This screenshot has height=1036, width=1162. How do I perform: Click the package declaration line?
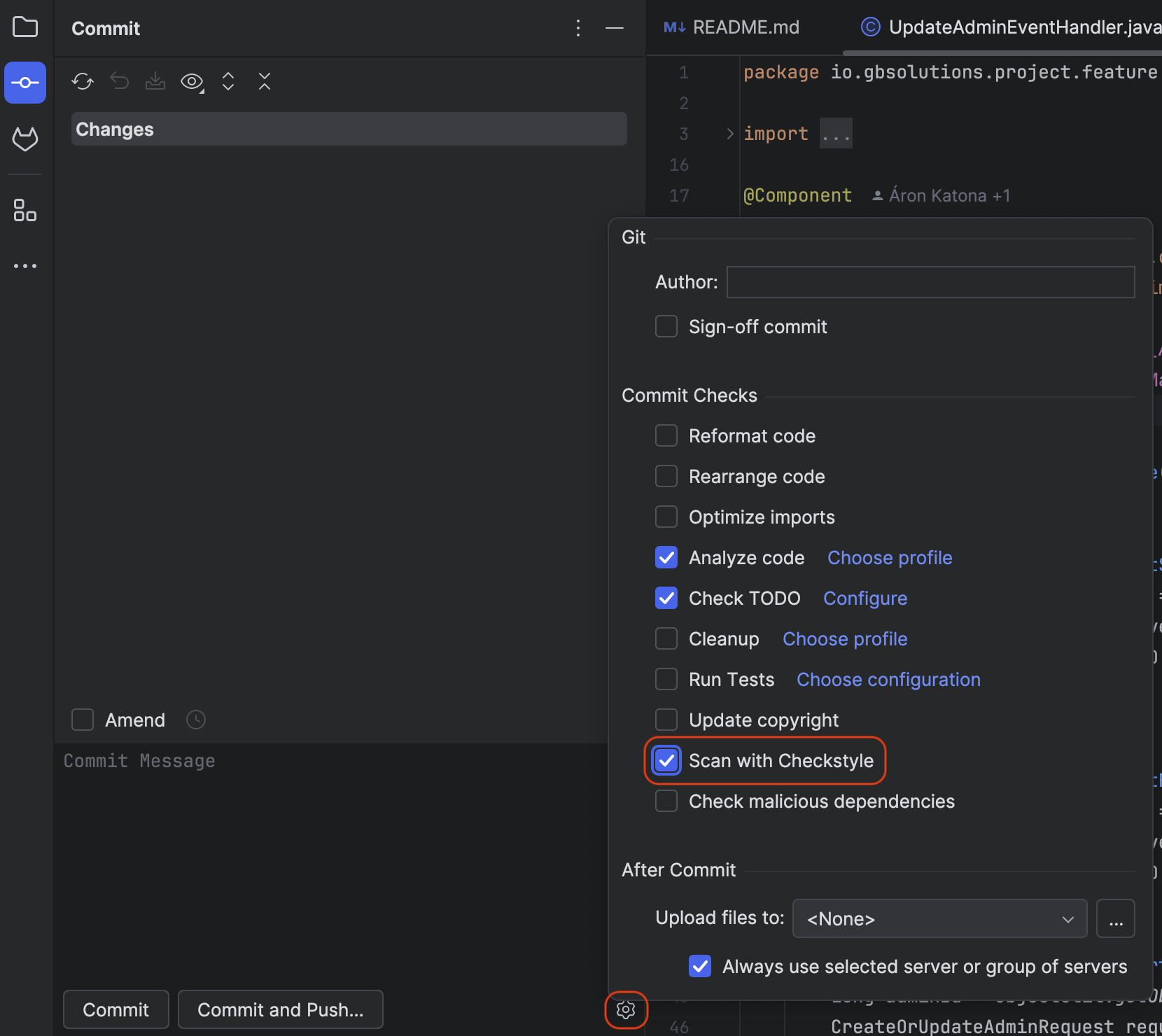click(951, 72)
